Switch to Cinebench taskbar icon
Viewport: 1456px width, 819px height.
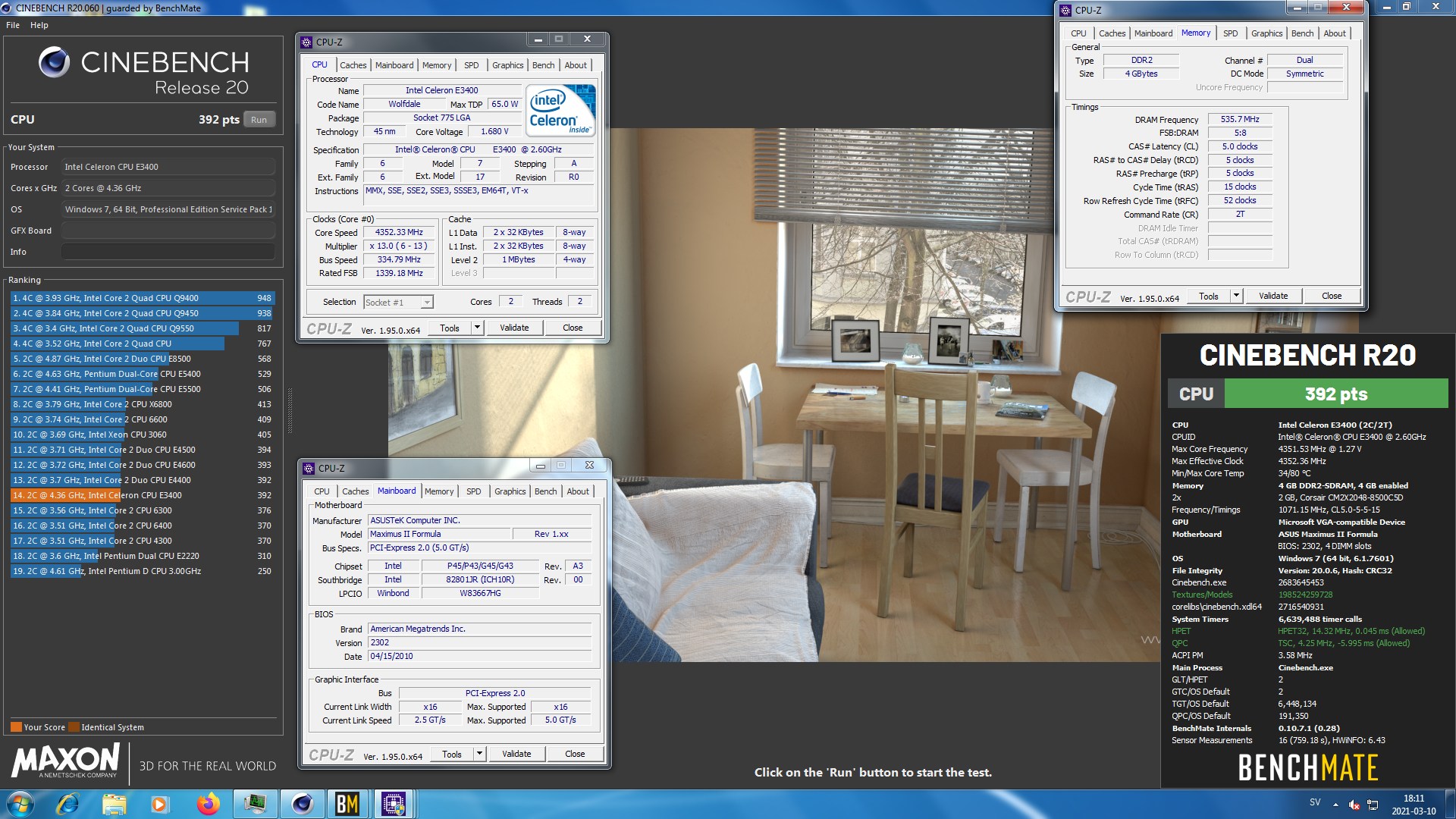[302, 804]
